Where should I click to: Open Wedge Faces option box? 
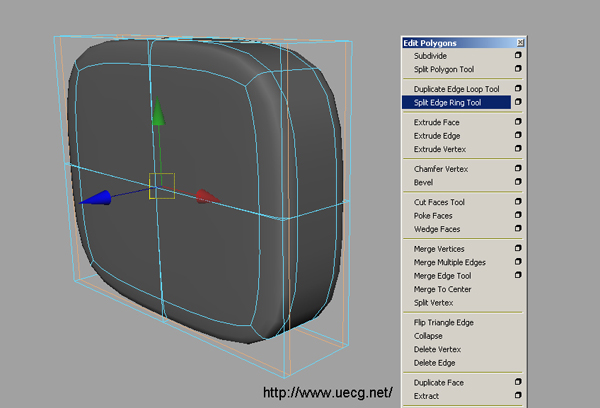point(518,228)
